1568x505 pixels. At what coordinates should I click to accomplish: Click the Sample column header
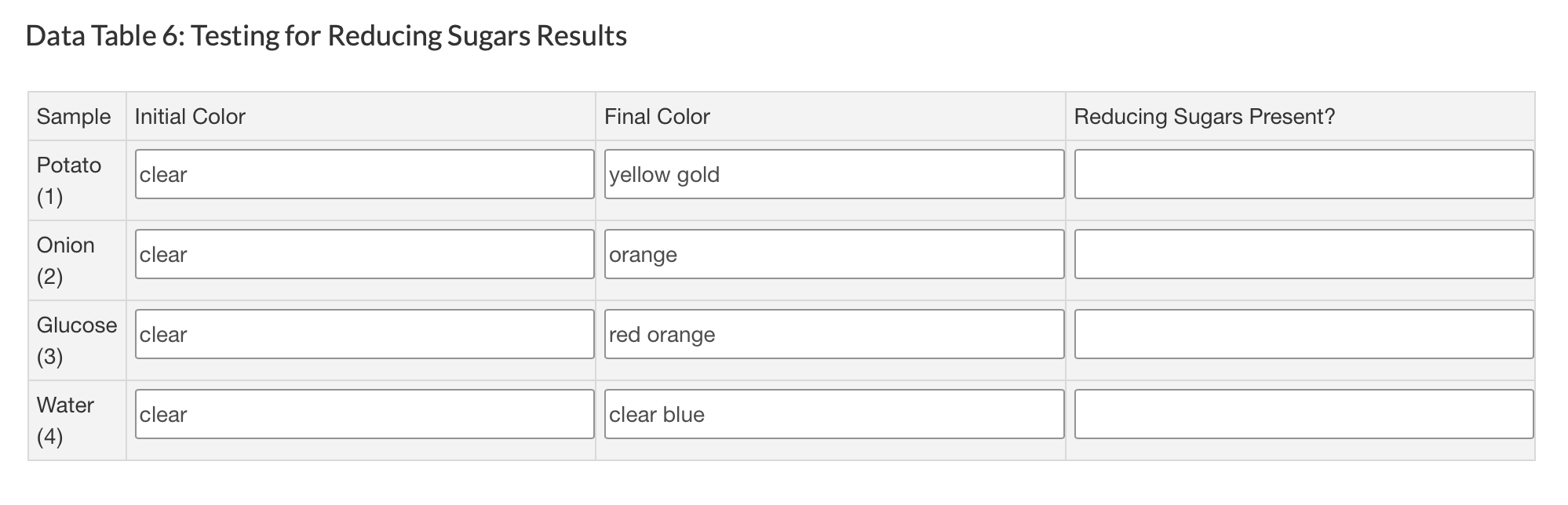click(74, 117)
